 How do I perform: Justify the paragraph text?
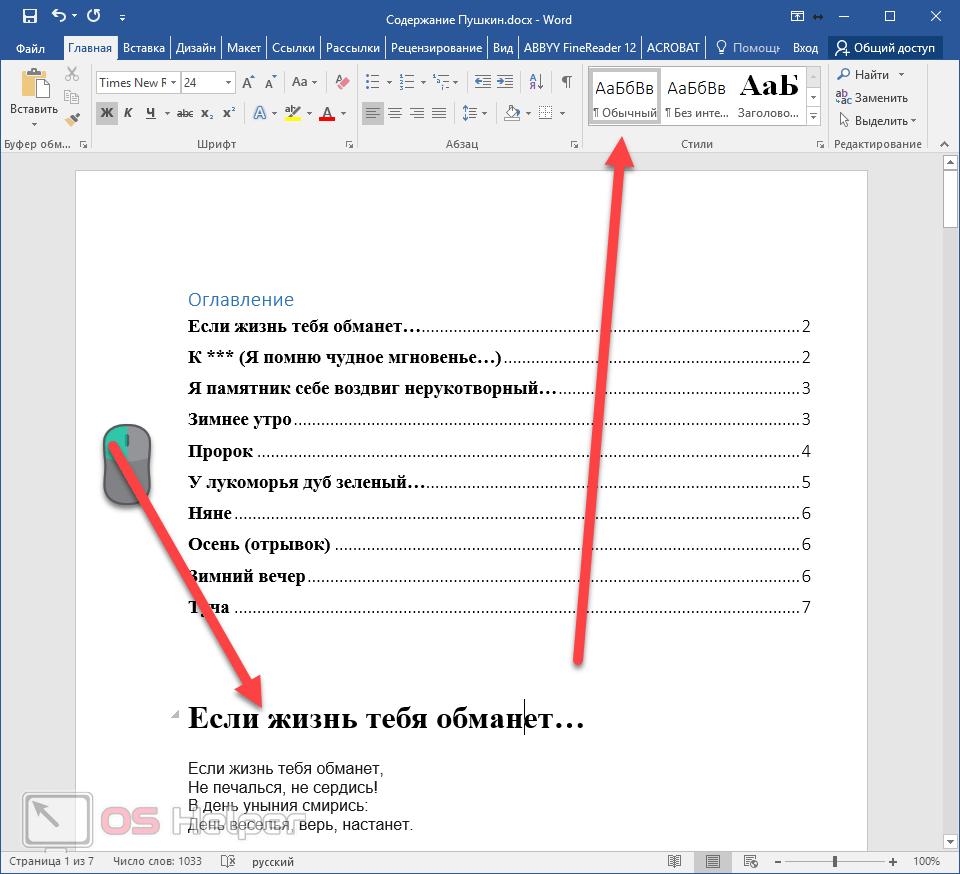coord(439,113)
